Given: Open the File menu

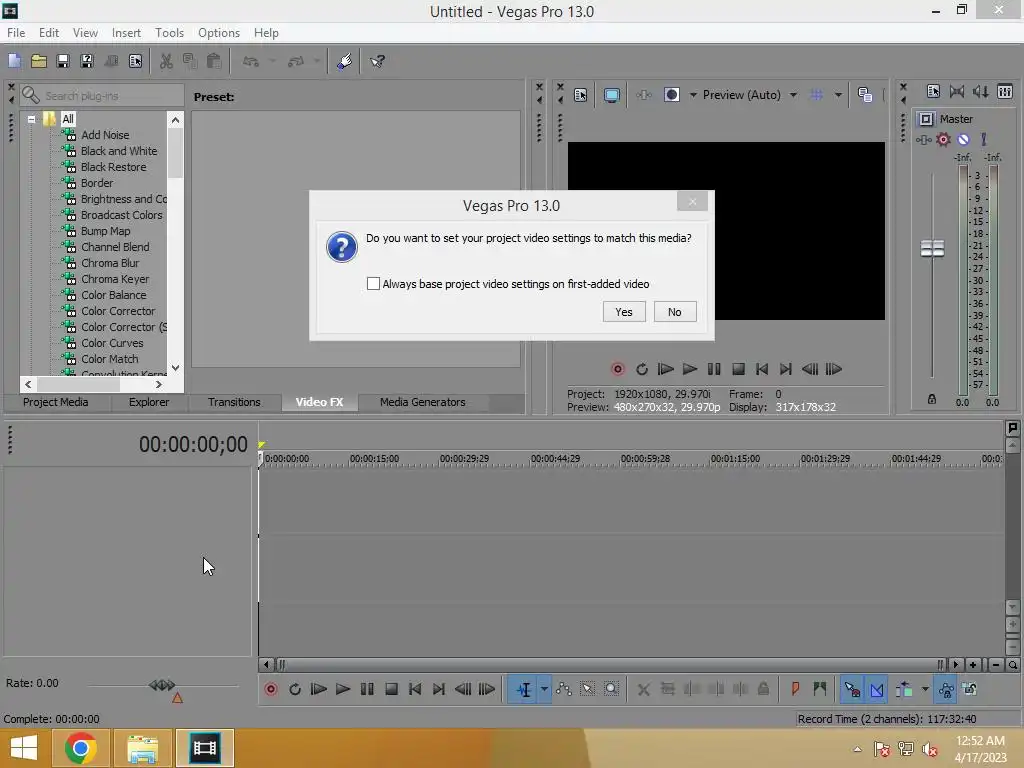Looking at the screenshot, I should pyautogui.click(x=16, y=33).
